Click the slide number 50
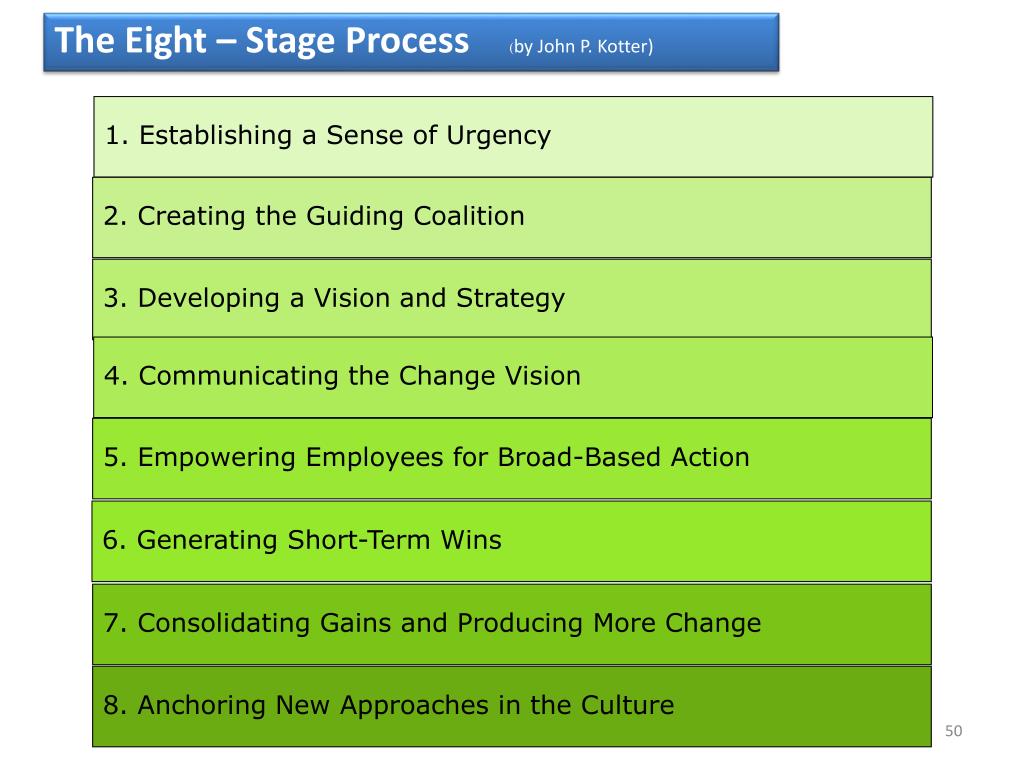This screenshot has width=1024, height=768. tap(953, 731)
